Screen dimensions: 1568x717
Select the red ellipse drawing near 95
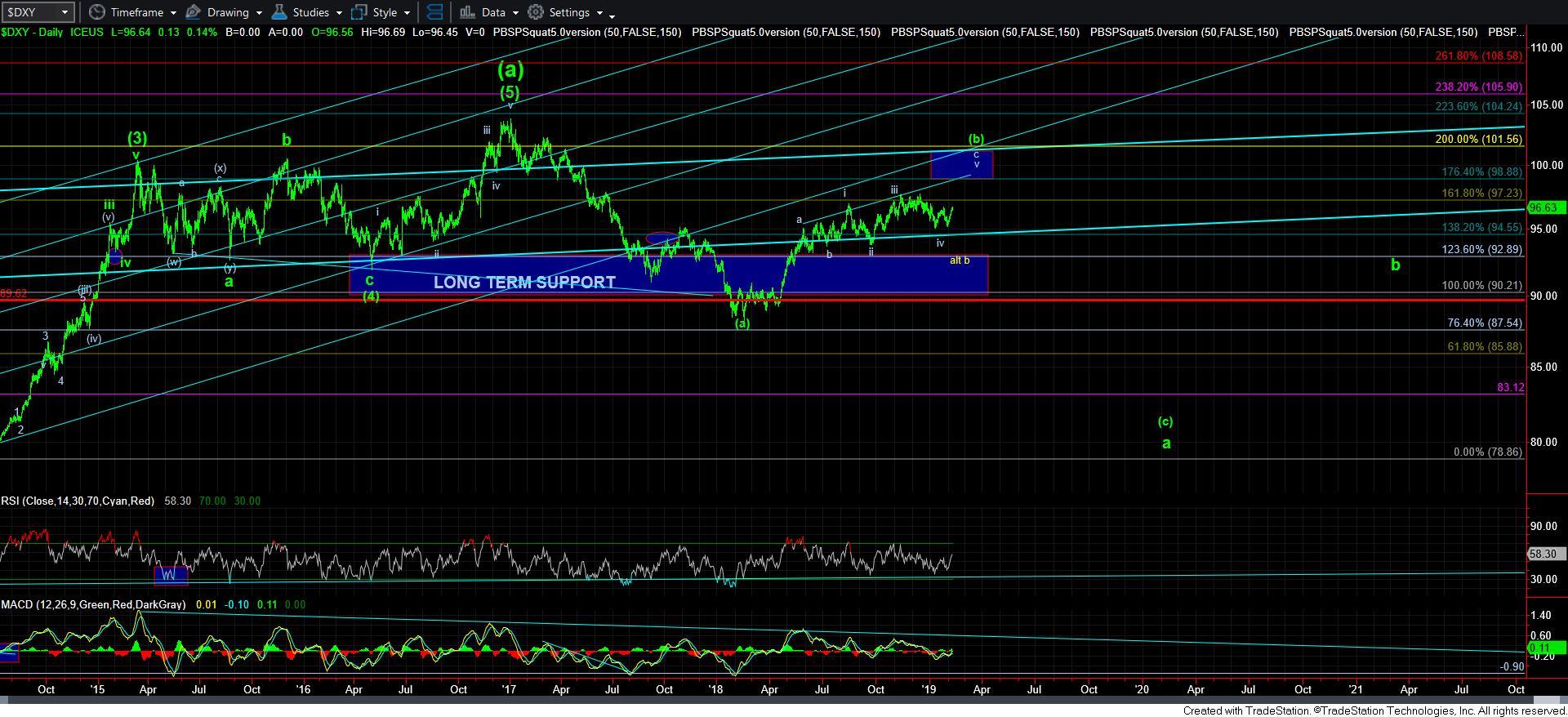(661, 238)
